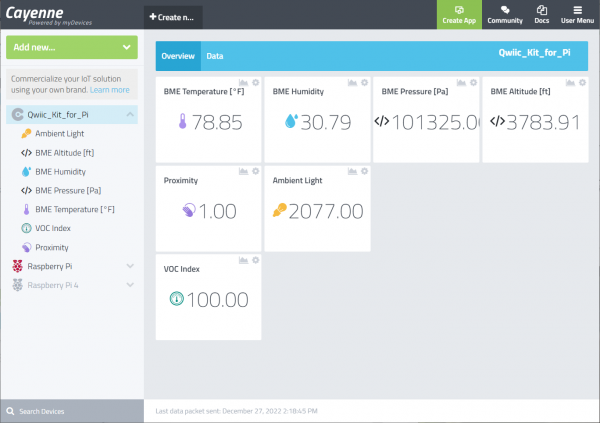The width and height of the screenshot is (600, 423).
Task: Click thermometer icon in BME Temperature widget
Action: pyautogui.click(x=183, y=121)
